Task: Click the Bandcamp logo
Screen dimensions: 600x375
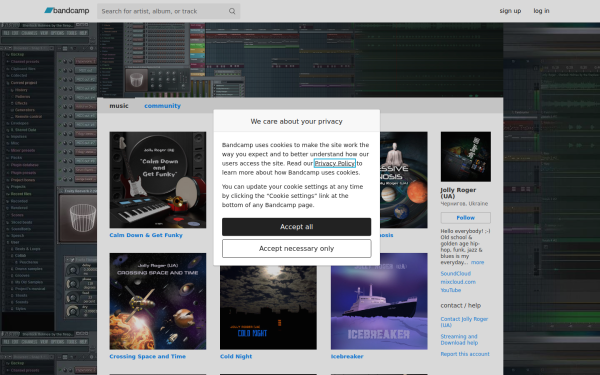Action: point(67,11)
